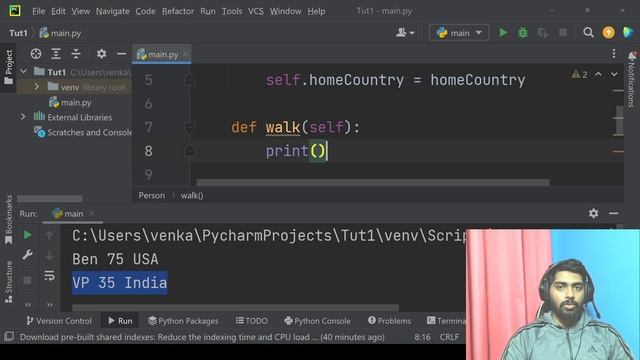Open Project panel settings gear
The height and width of the screenshot is (360, 640).
pyautogui.click(x=101, y=53)
